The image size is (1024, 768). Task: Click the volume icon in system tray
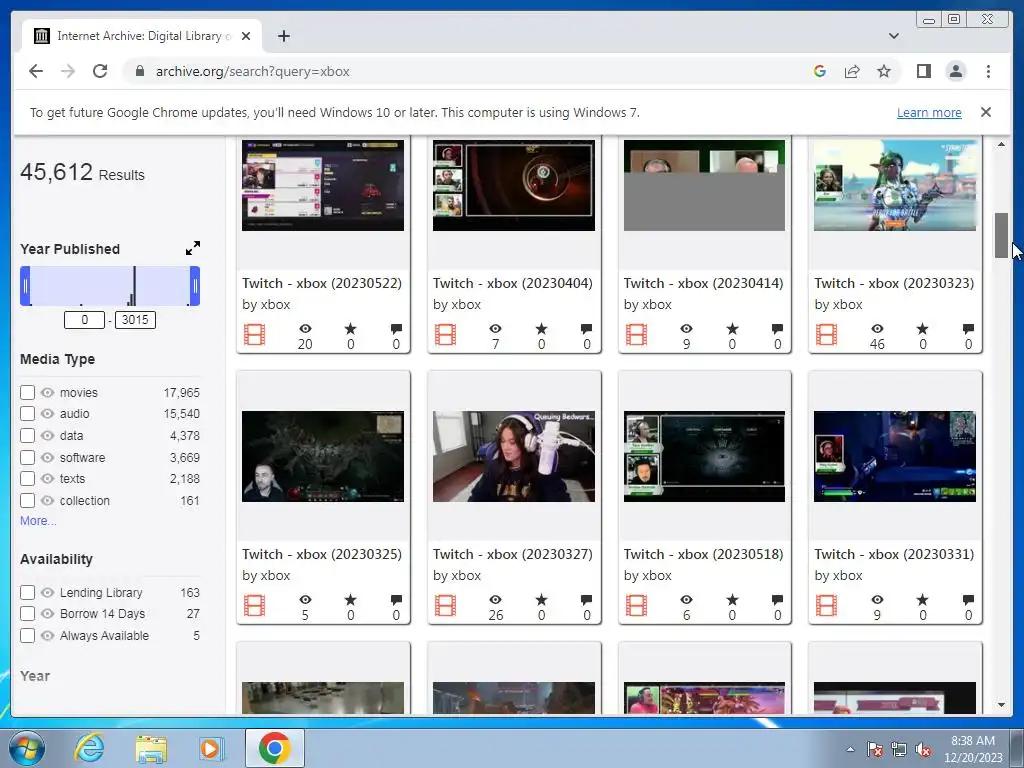point(923,750)
